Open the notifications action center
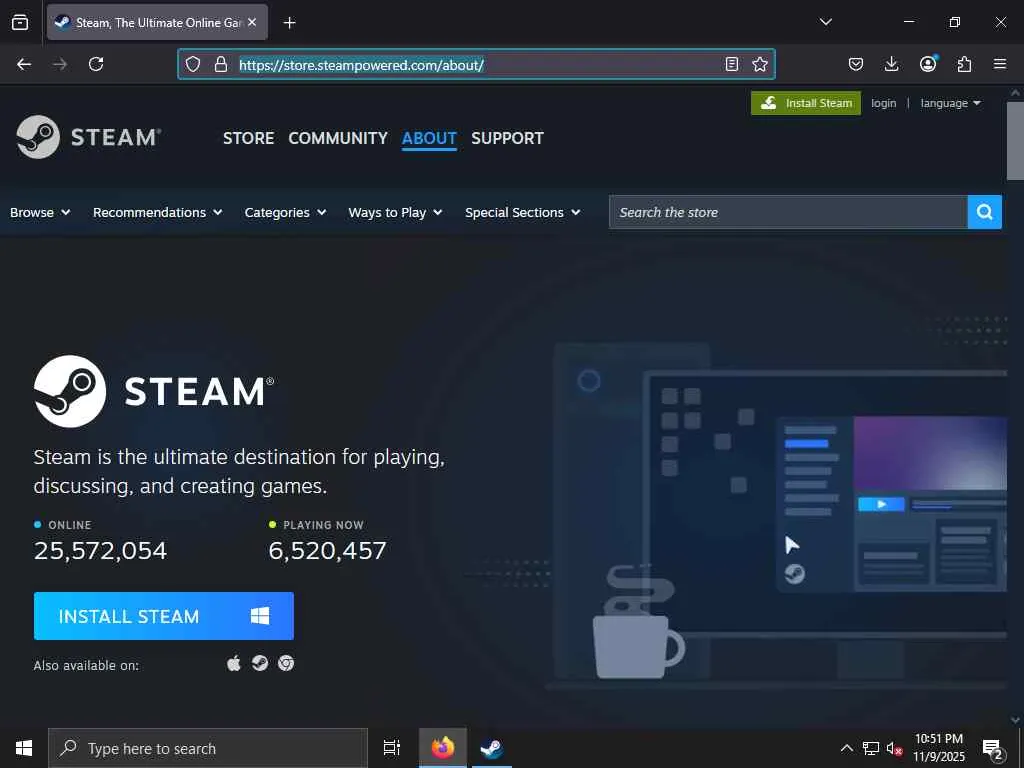This screenshot has width=1024, height=768. click(993, 749)
